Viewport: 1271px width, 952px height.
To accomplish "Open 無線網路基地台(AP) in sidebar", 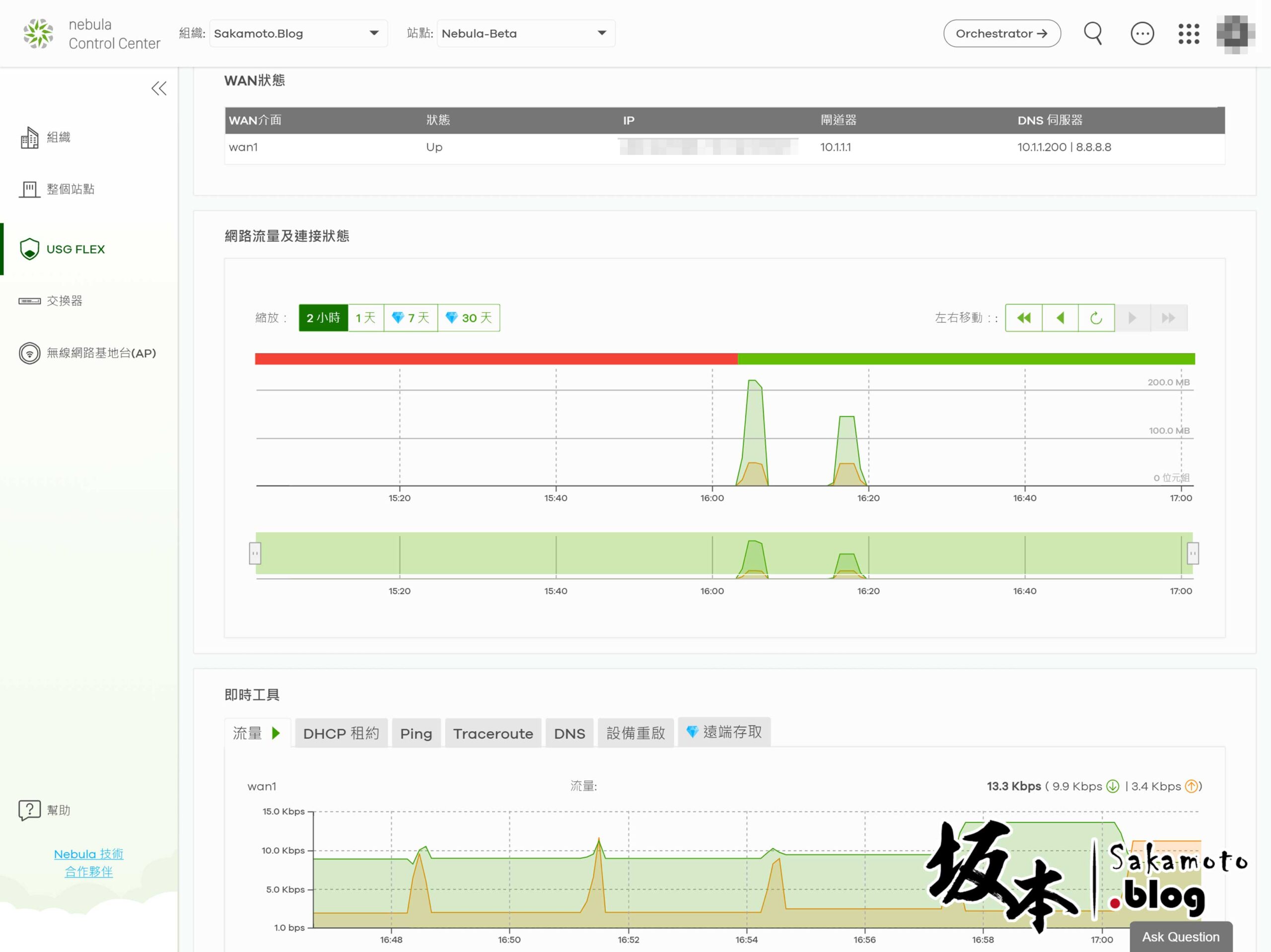I will coord(87,353).
